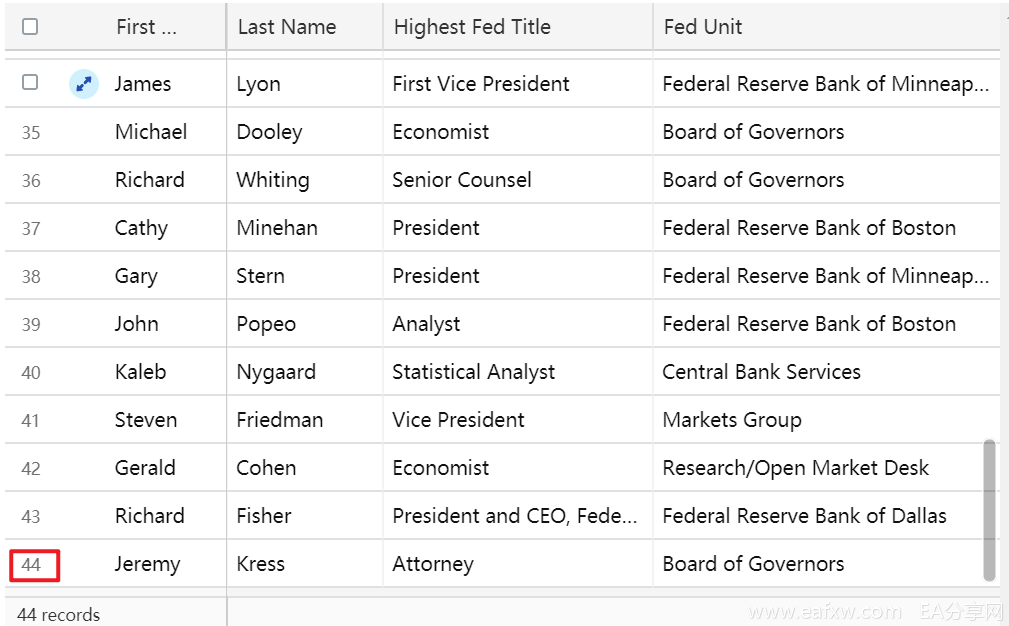1009x626 pixels.
Task: Click the vertical scrollbar thumb
Action: point(990,510)
